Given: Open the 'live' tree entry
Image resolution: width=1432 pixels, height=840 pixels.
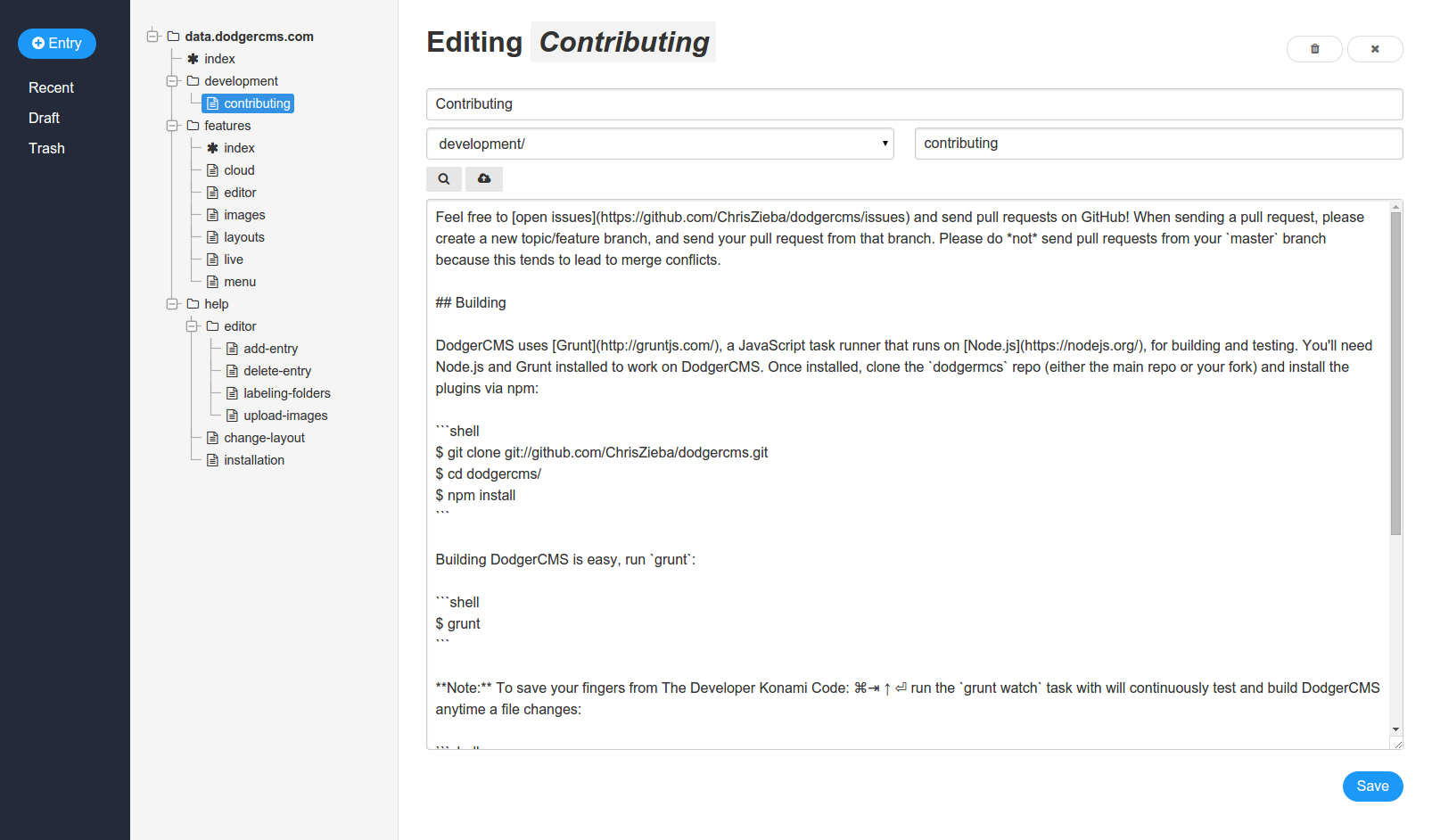Looking at the screenshot, I should tap(234, 259).
